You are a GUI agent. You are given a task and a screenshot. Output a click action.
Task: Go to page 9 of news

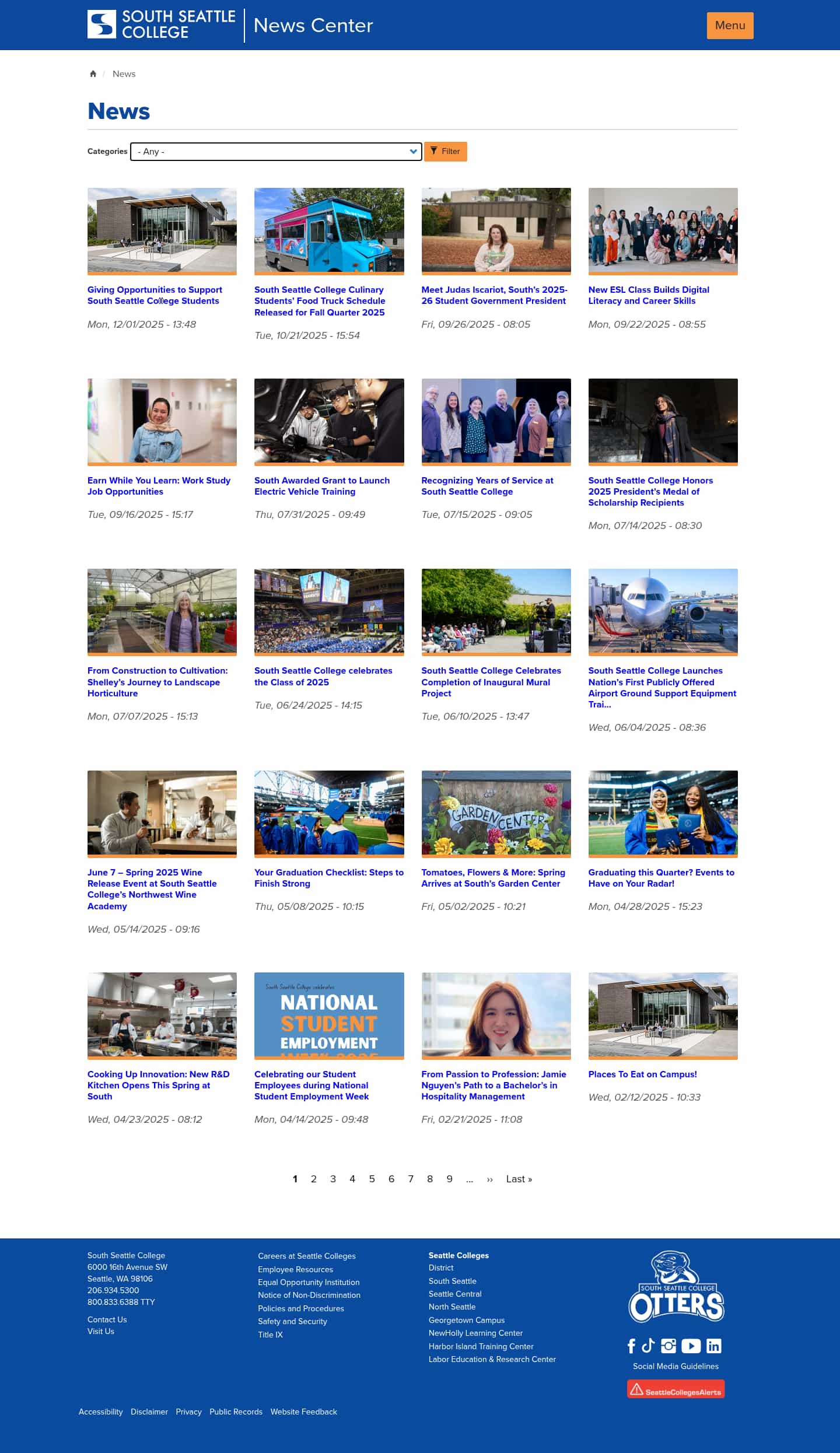[450, 1179]
